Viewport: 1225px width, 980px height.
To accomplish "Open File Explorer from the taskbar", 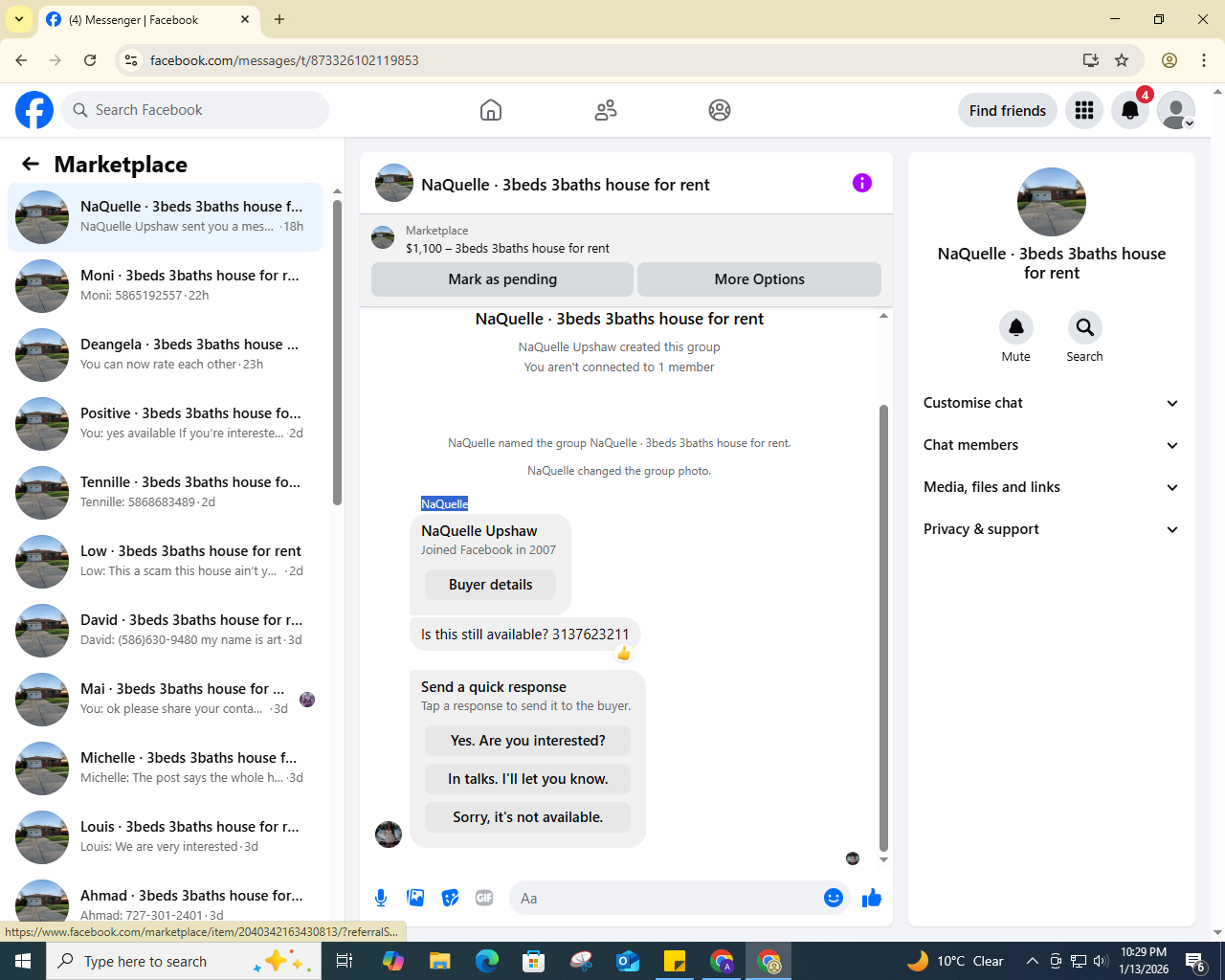I will pyautogui.click(x=439, y=961).
